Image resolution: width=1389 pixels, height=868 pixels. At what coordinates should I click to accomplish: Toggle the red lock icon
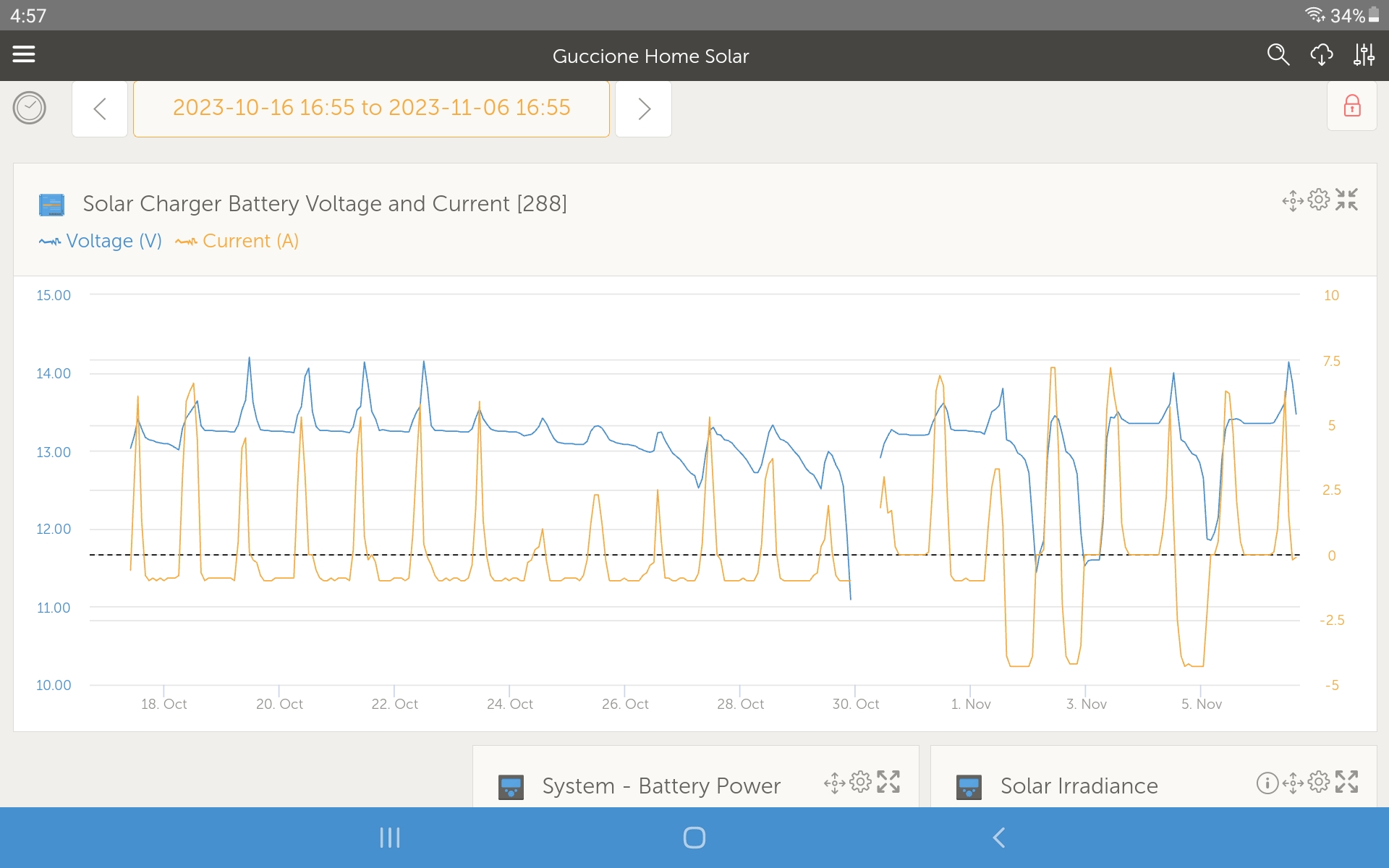pyautogui.click(x=1351, y=106)
